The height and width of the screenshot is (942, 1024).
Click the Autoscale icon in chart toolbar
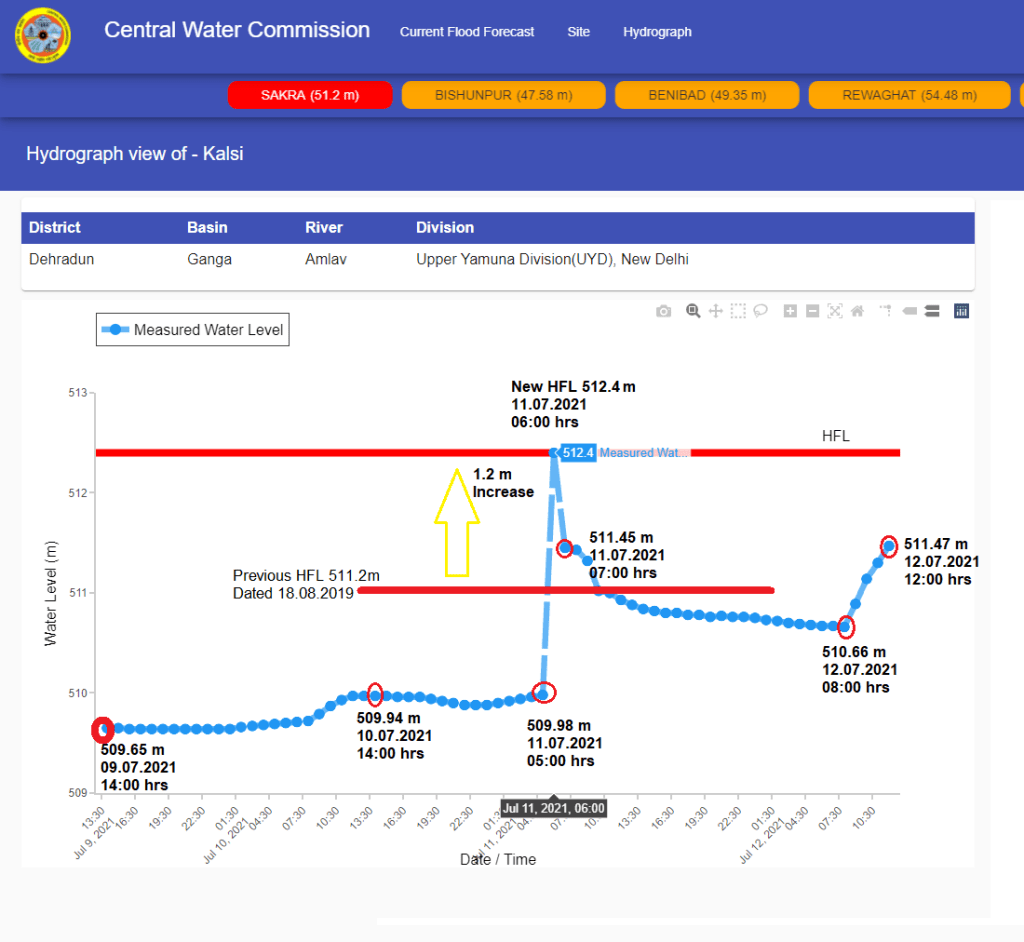coord(835,311)
